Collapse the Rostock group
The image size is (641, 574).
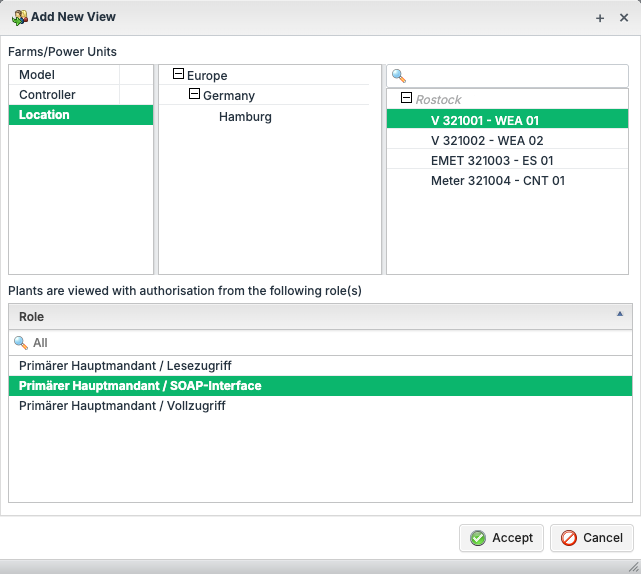tap(406, 99)
